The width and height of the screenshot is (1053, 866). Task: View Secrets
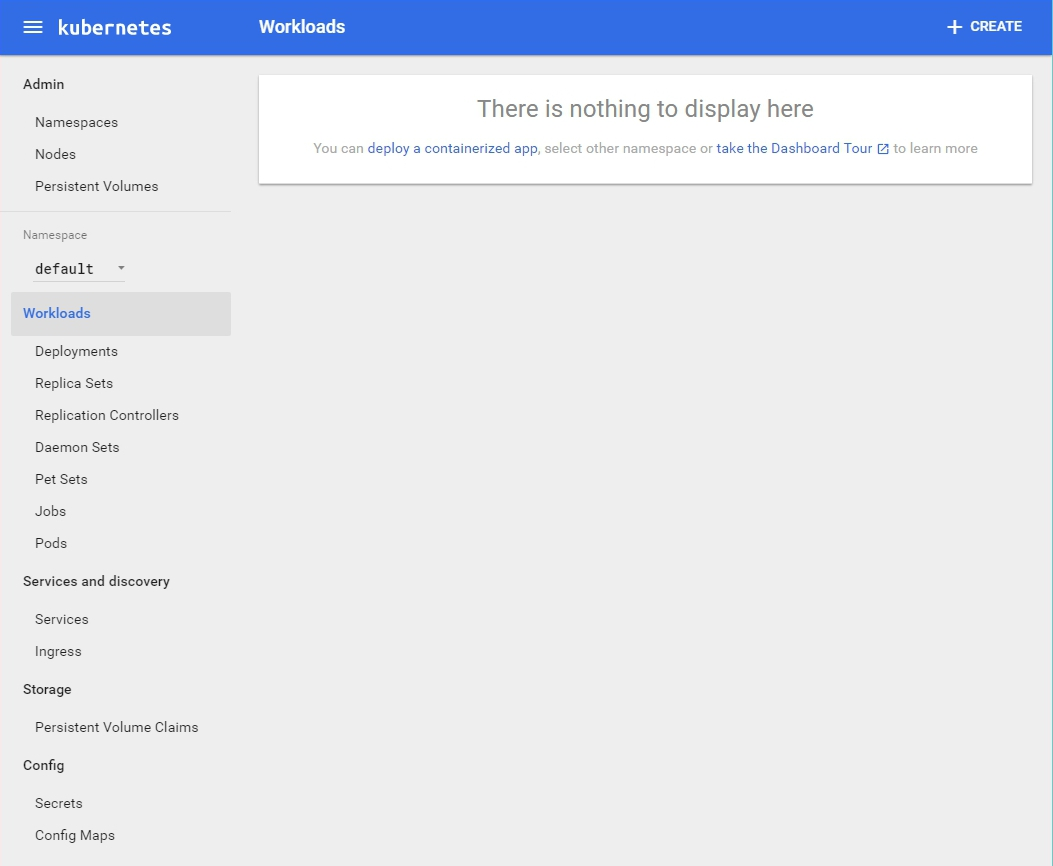point(58,804)
